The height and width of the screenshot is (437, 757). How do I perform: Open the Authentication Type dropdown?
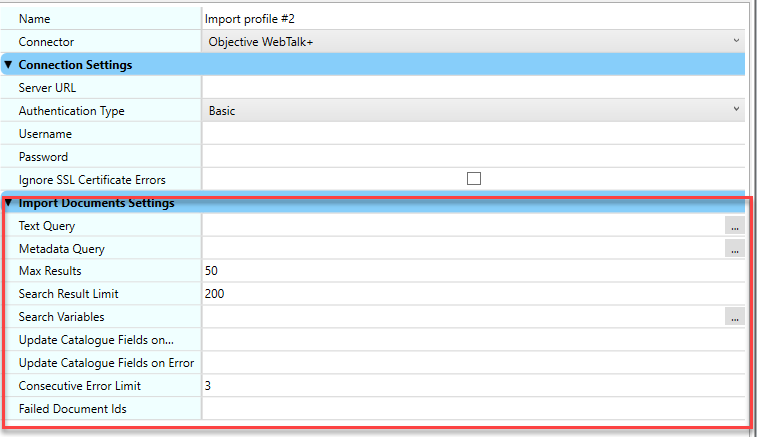[x=474, y=111]
